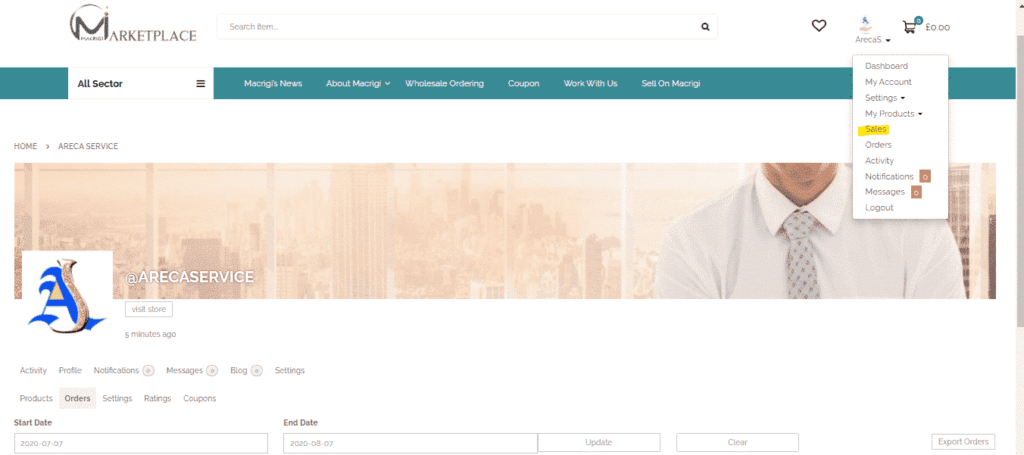Image resolution: width=1024 pixels, height=455 pixels.
Task: Open the profile Messages tab
Action: click(185, 371)
